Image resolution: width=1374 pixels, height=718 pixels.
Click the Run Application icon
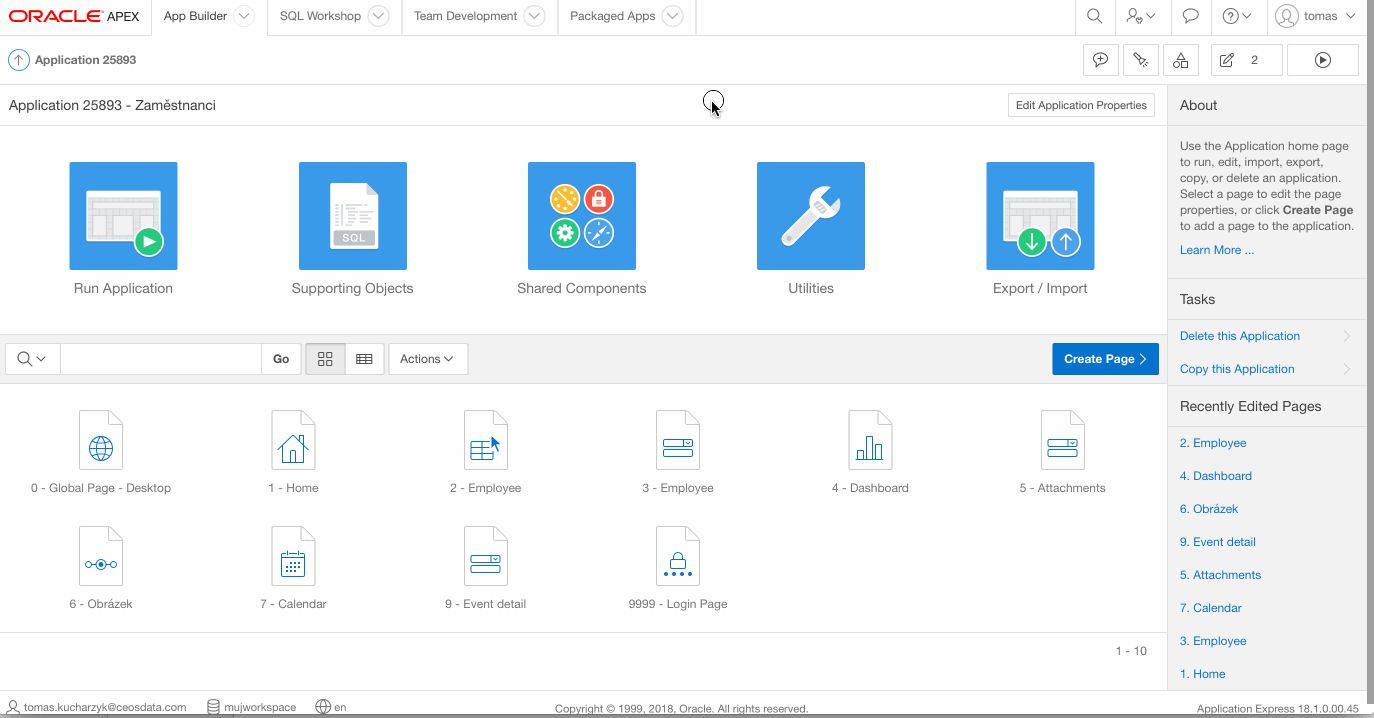coord(123,216)
